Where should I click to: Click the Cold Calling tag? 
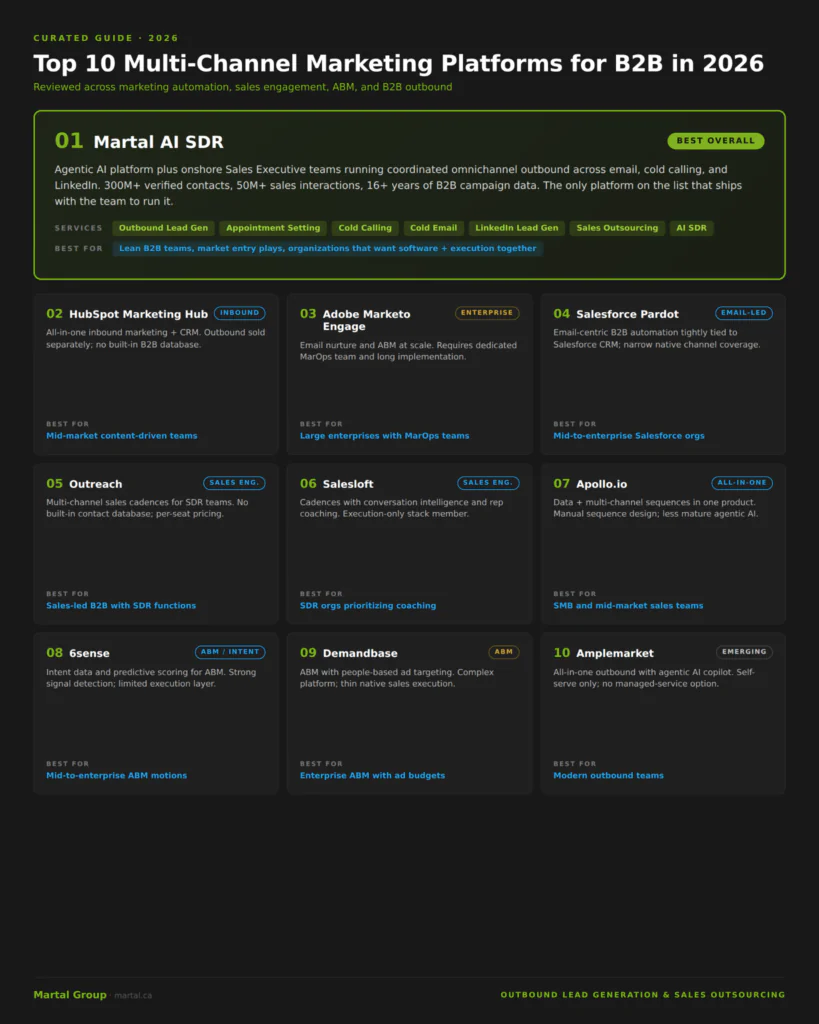(365, 228)
